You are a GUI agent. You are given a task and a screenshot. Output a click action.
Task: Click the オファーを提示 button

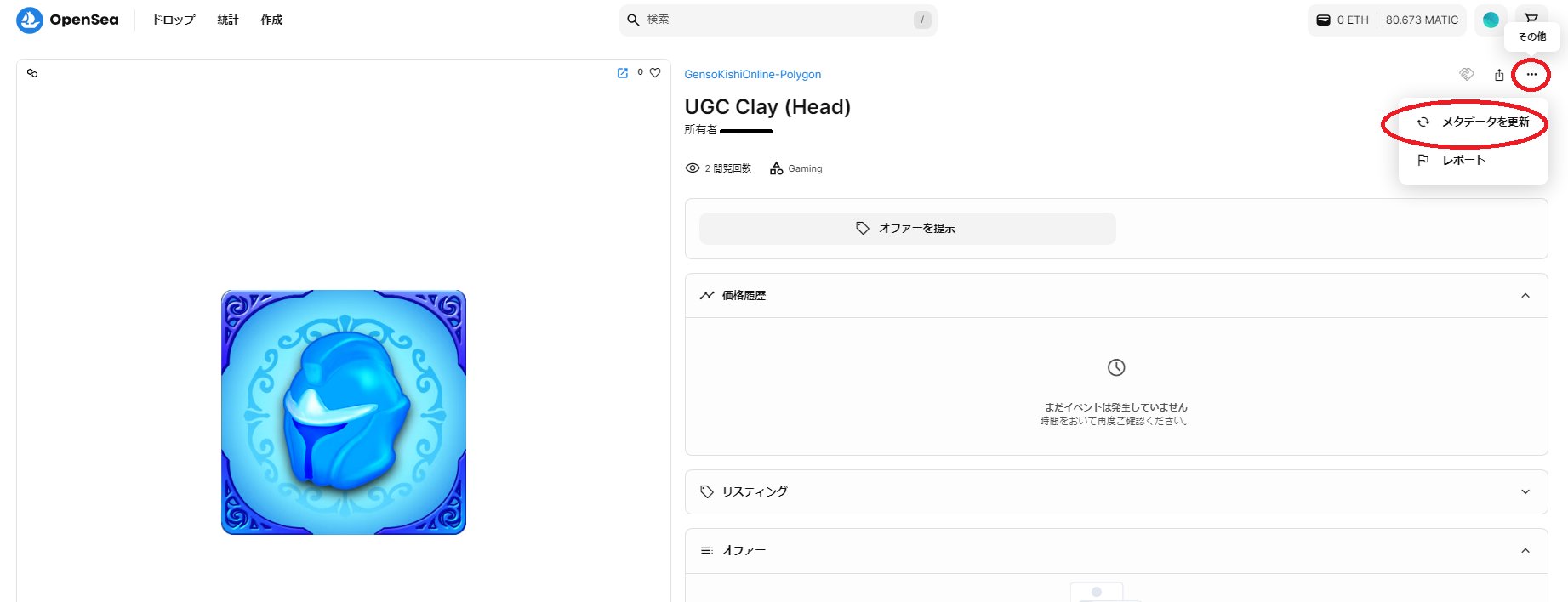pyautogui.click(x=907, y=229)
